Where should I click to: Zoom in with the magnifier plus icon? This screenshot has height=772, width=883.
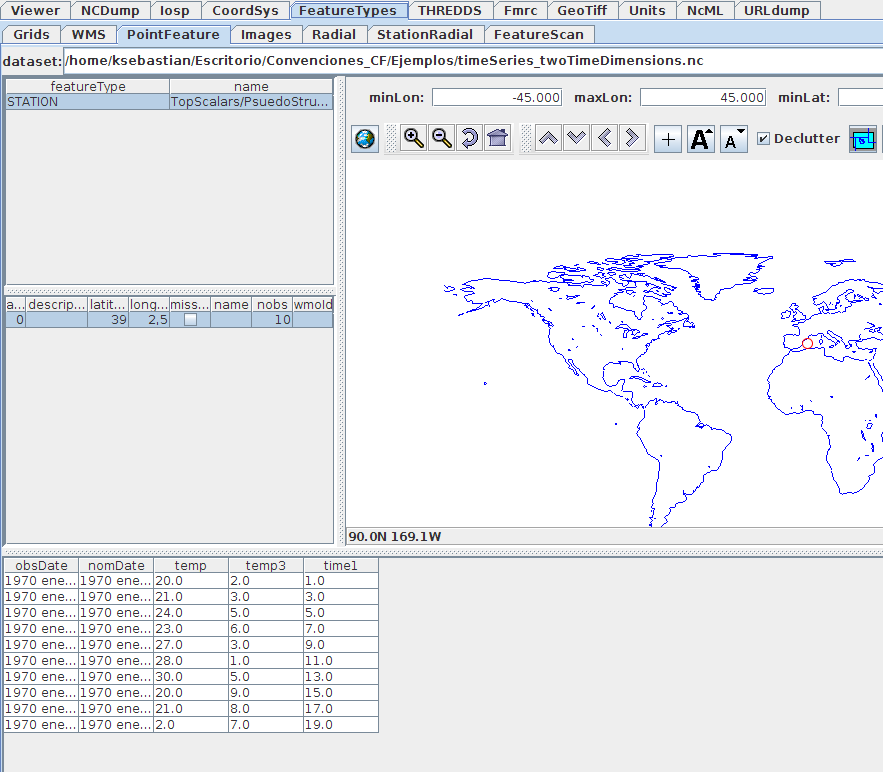pos(413,139)
